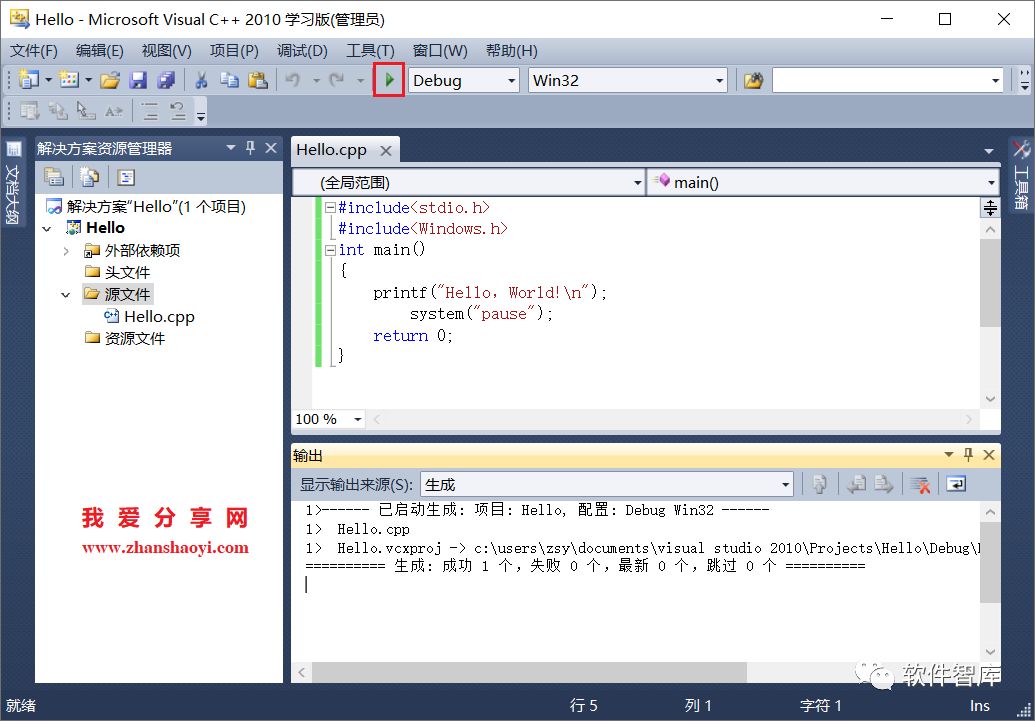
Task: Close the Solution Explorer panel
Action: tap(271, 148)
